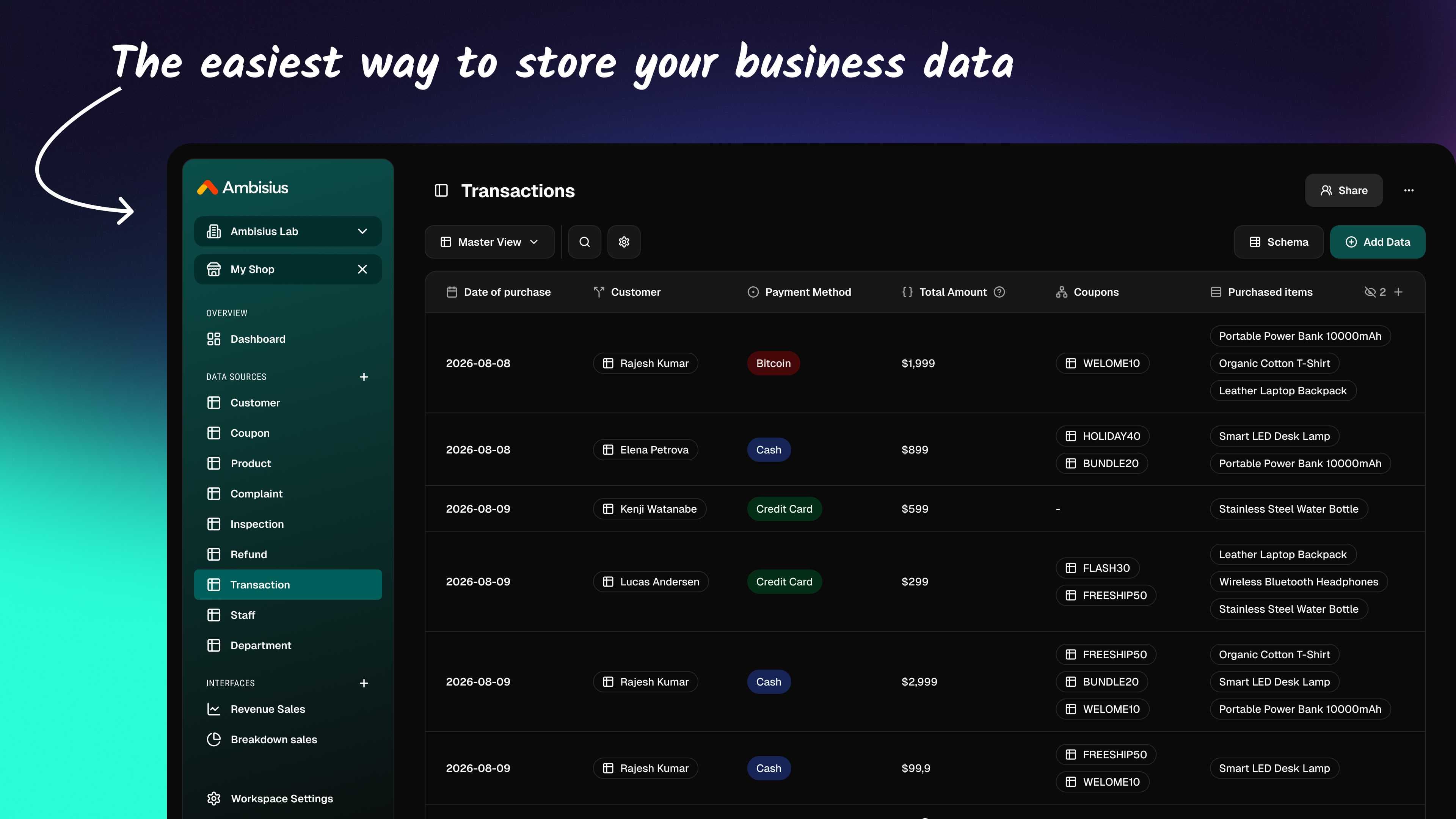The width and height of the screenshot is (1456, 819).
Task: Click the Payment Method column header
Action: tap(799, 292)
